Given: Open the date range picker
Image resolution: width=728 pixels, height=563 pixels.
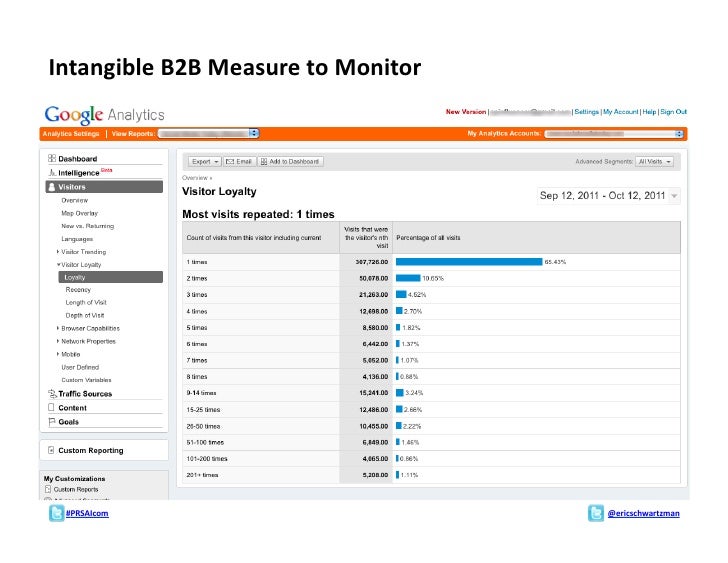Looking at the screenshot, I should point(608,195).
